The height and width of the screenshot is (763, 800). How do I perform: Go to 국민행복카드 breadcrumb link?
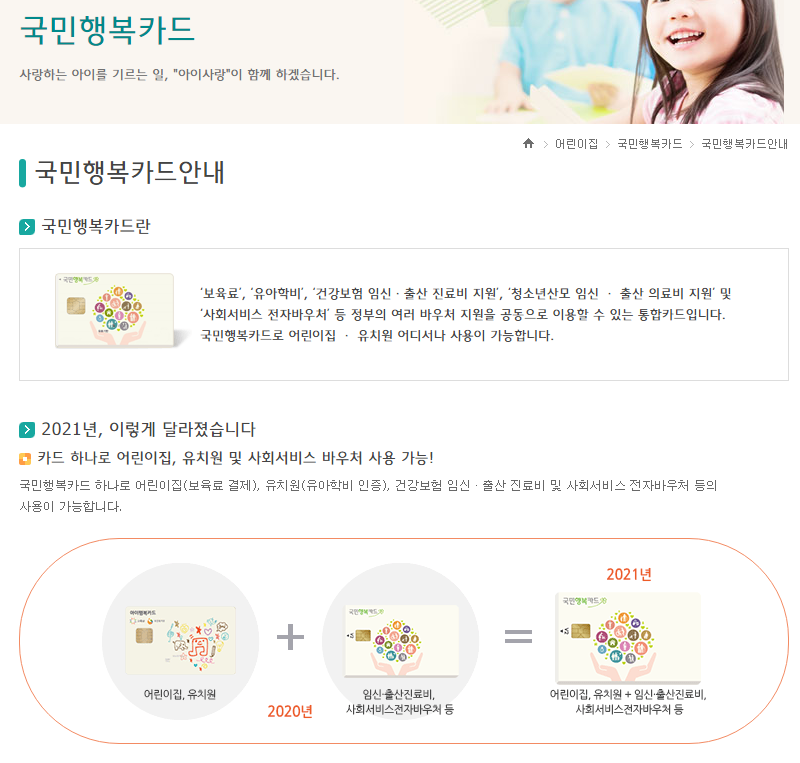[649, 144]
